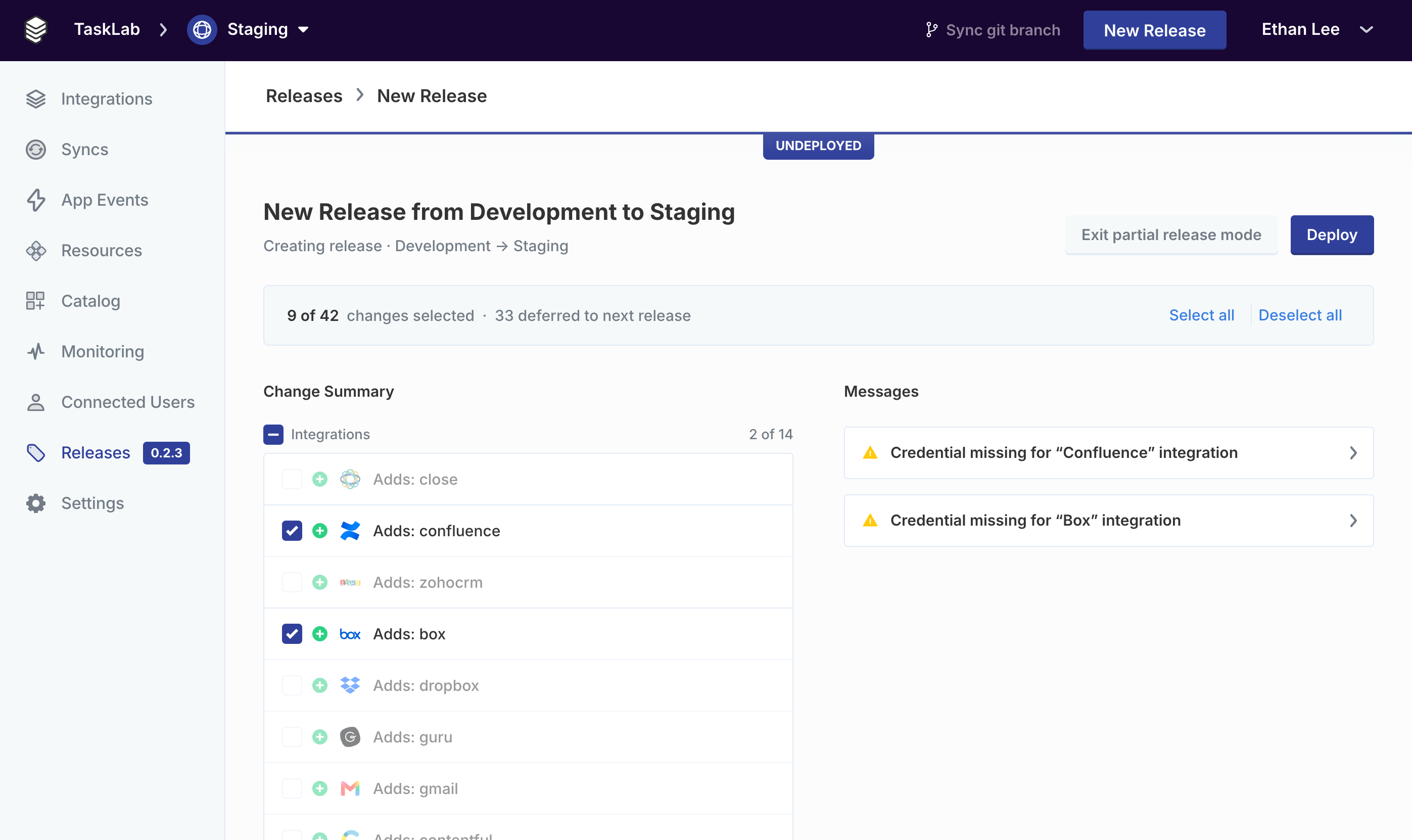Check the 'Adds: gmail' checkbox
The image size is (1412, 840).
292,788
